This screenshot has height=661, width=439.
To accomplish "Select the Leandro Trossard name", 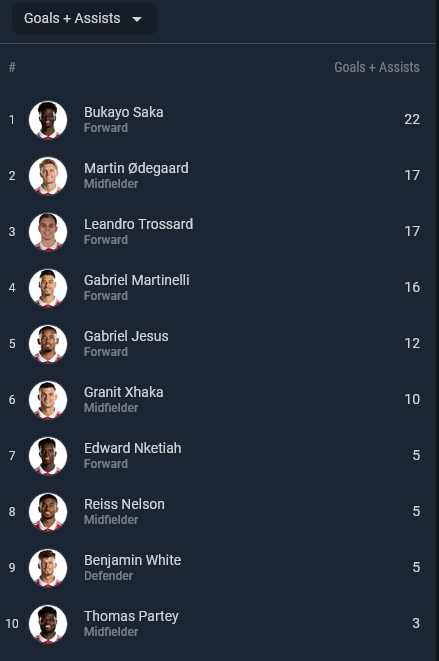I will (138, 224).
